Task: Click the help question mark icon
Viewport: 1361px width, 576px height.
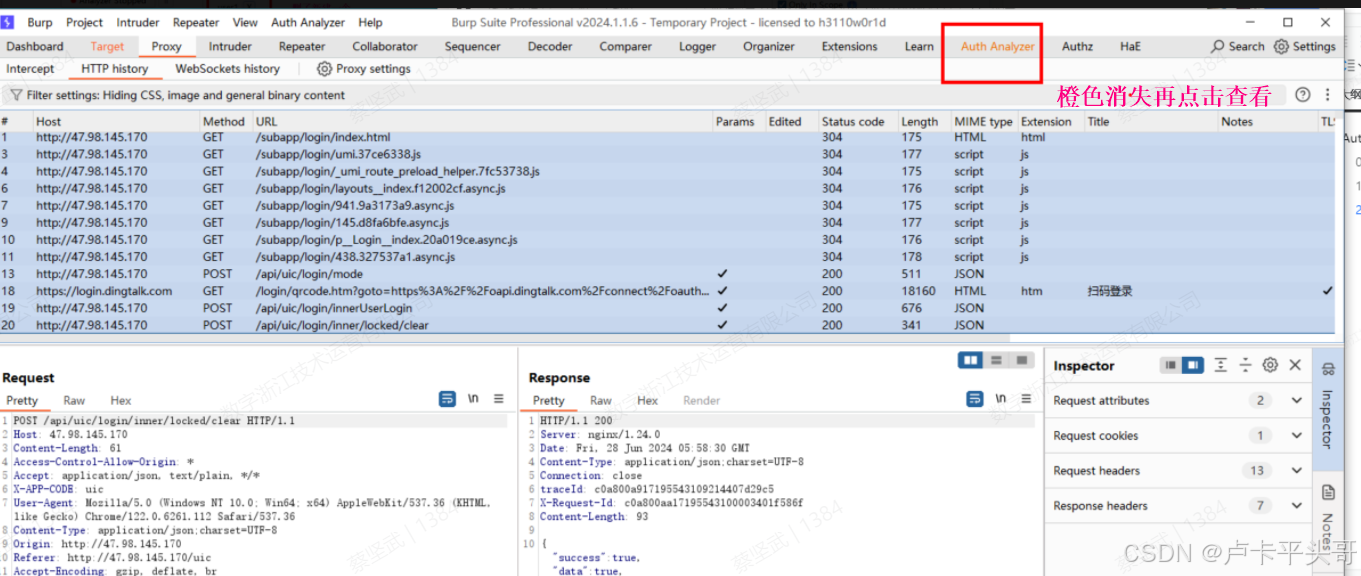Action: pyautogui.click(x=1301, y=93)
